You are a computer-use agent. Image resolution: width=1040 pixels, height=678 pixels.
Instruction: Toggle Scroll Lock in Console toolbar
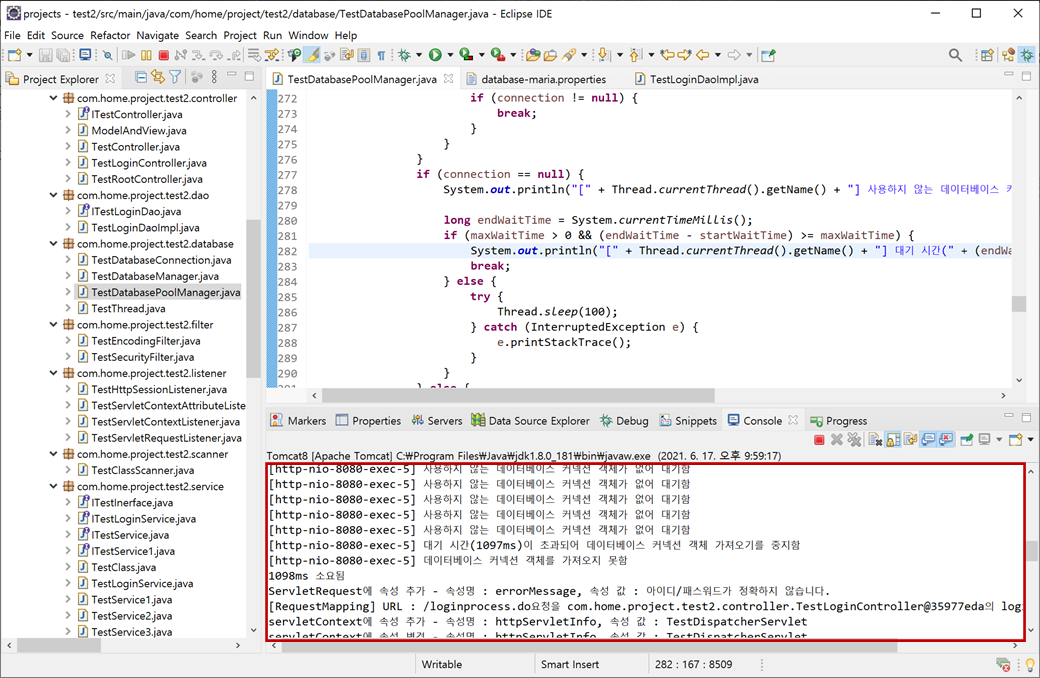click(893, 439)
